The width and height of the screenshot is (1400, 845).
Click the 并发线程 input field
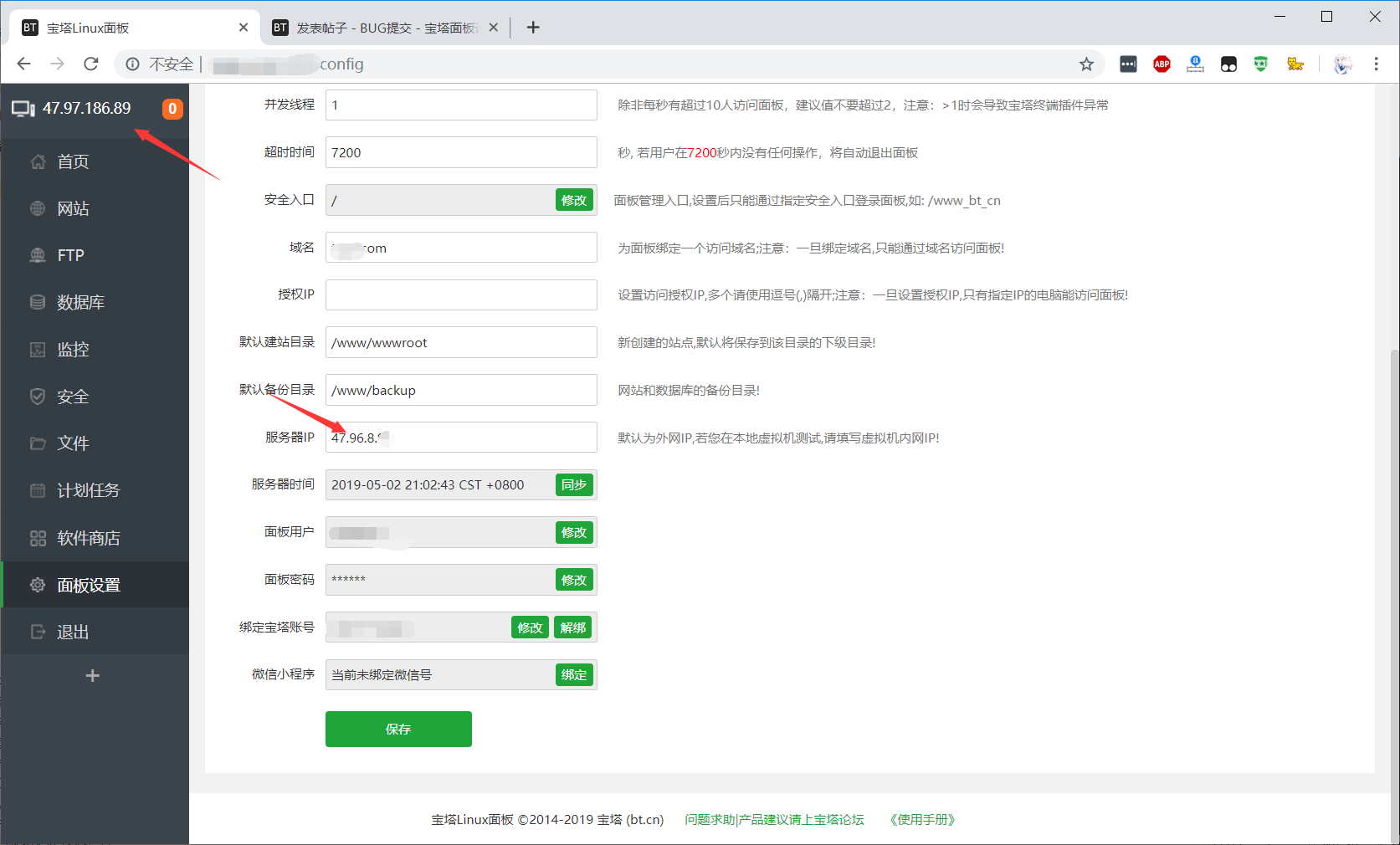[461, 105]
